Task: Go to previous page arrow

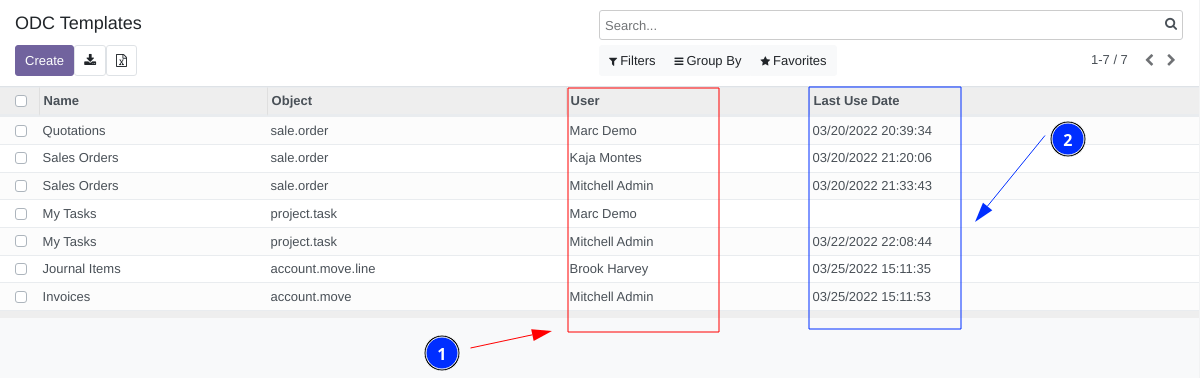Action: pos(1149,60)
